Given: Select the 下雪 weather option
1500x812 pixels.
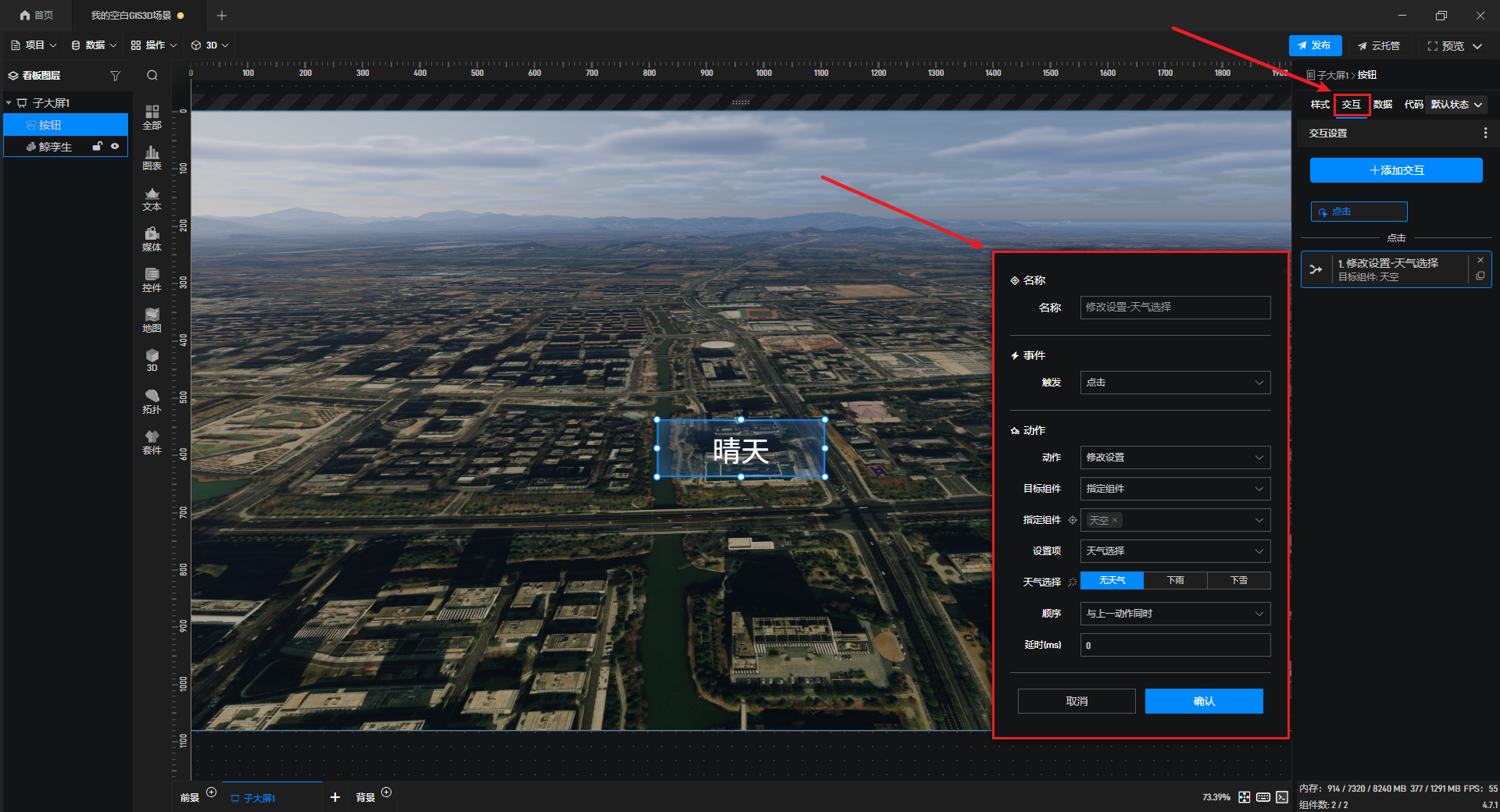Looking at the screenshot, I should 1238,581.
